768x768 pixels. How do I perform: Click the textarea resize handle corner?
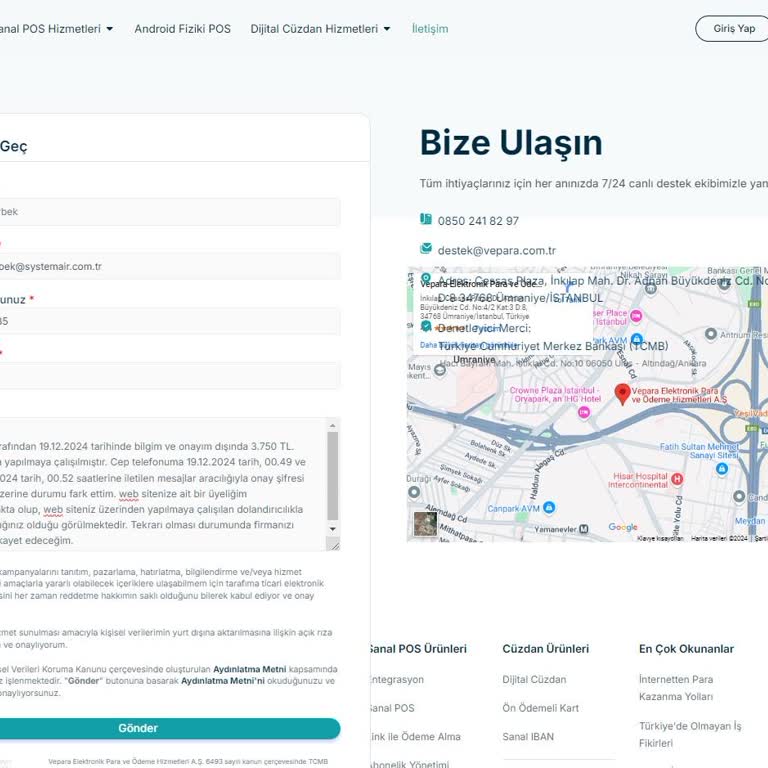[334, 545]
